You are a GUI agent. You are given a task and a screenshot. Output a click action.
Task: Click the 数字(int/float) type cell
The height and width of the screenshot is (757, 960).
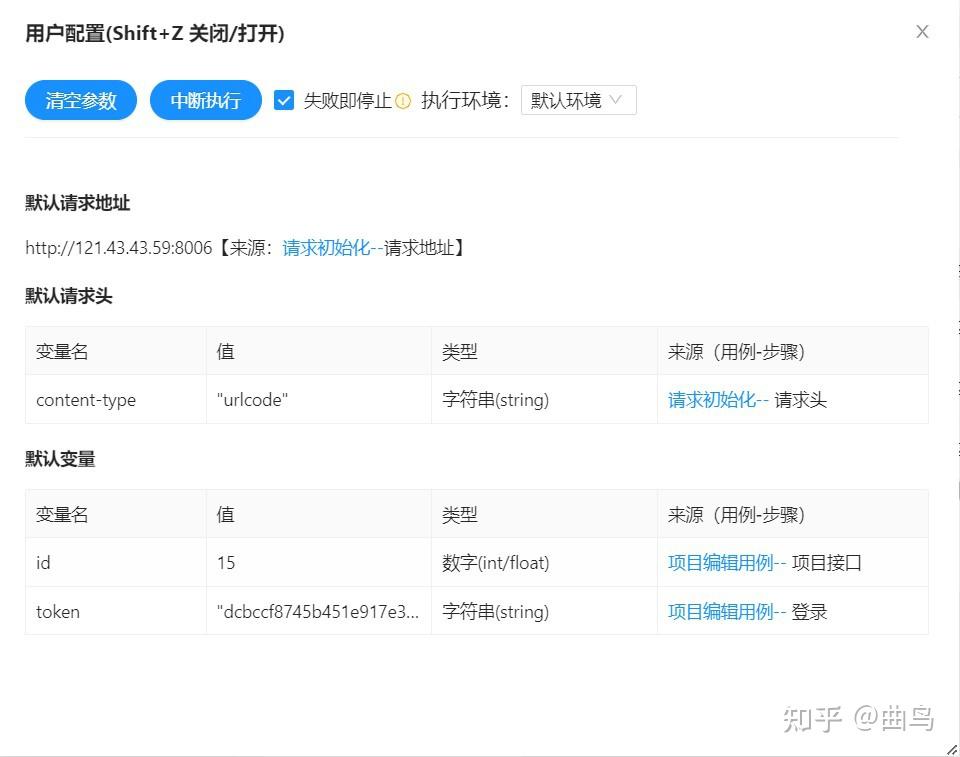click(544, 562)
